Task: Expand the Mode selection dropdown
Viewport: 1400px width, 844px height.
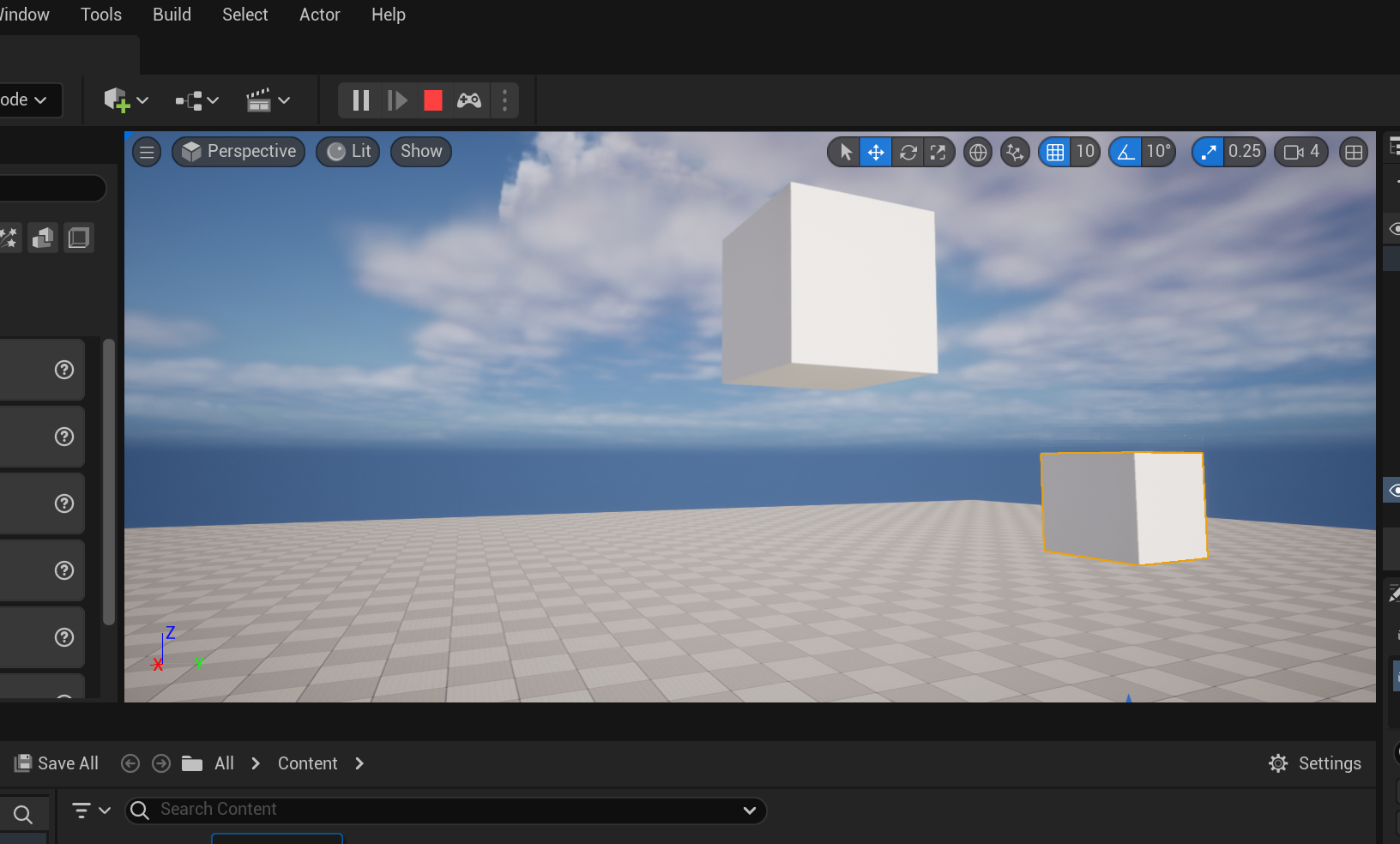Action: [x=30, y=100]
